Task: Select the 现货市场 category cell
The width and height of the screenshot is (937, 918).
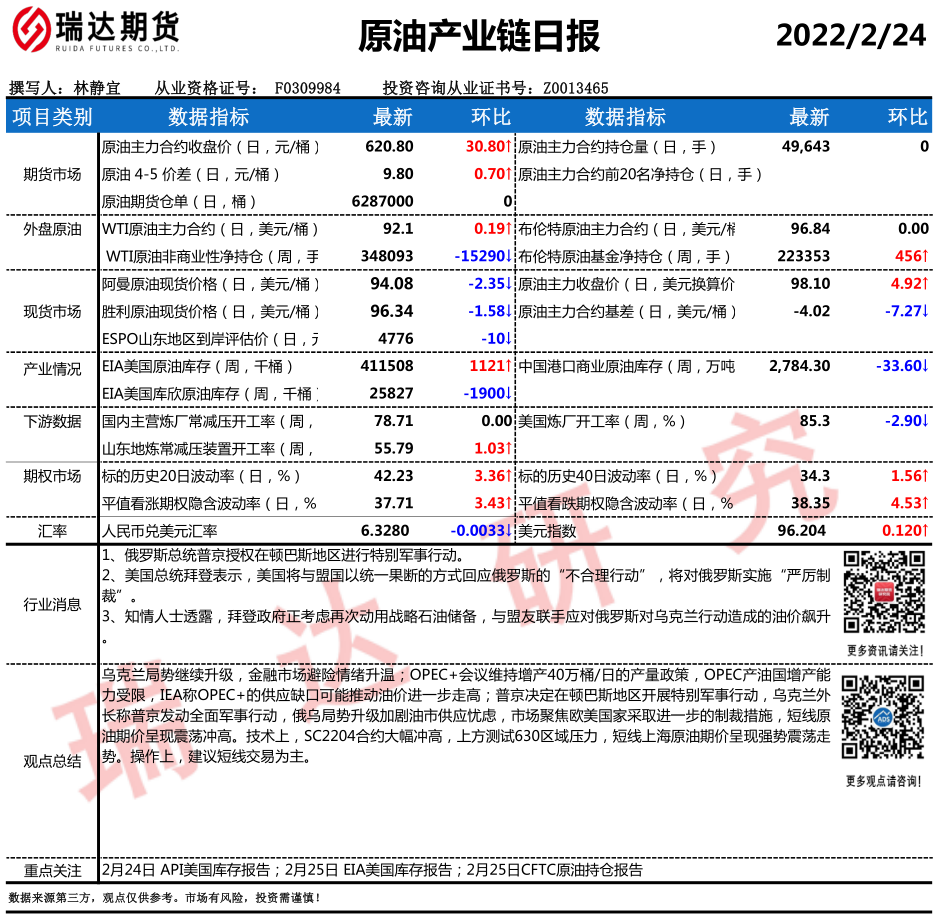Action: tap(52, 311)
